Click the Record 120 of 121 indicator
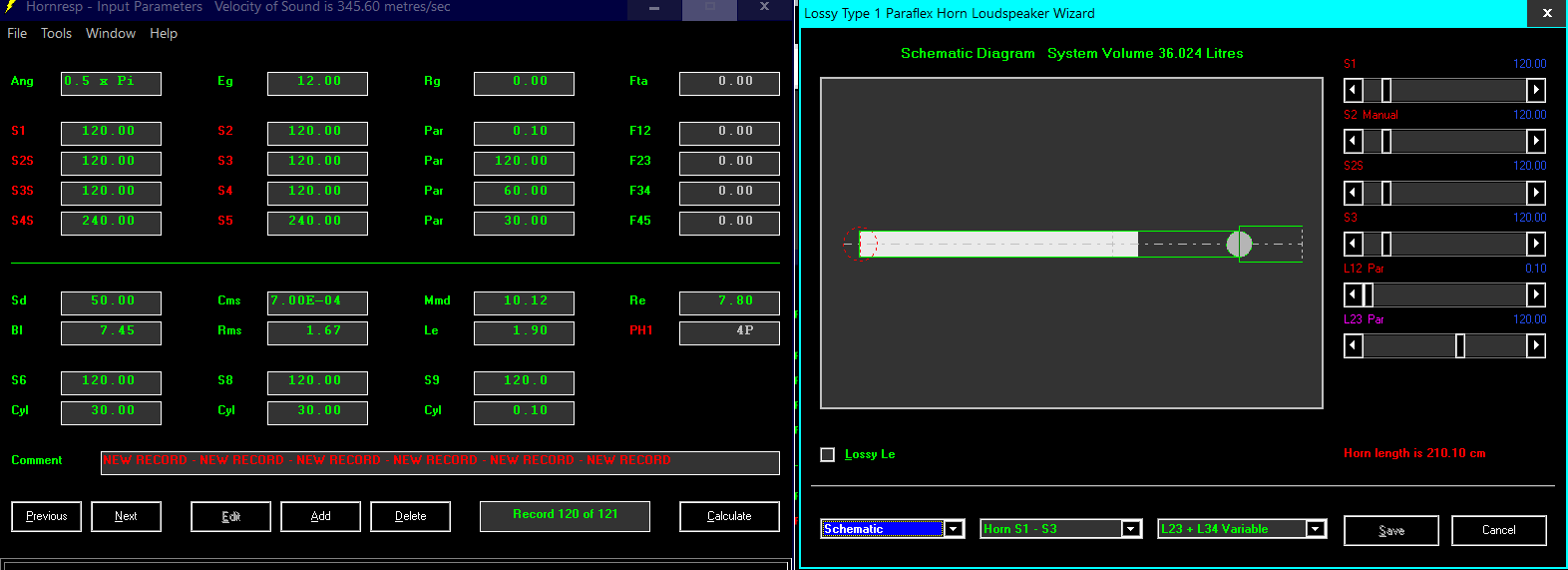The height and width of the screenshot is (570, 1568). point(565,516)
